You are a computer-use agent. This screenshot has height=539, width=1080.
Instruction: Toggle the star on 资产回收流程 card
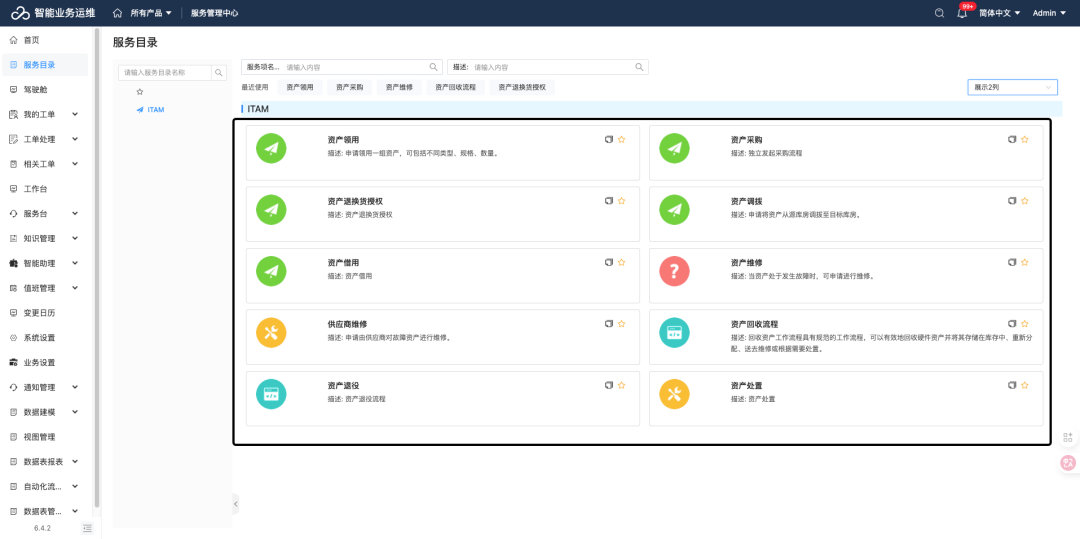tap(1024, 324)
